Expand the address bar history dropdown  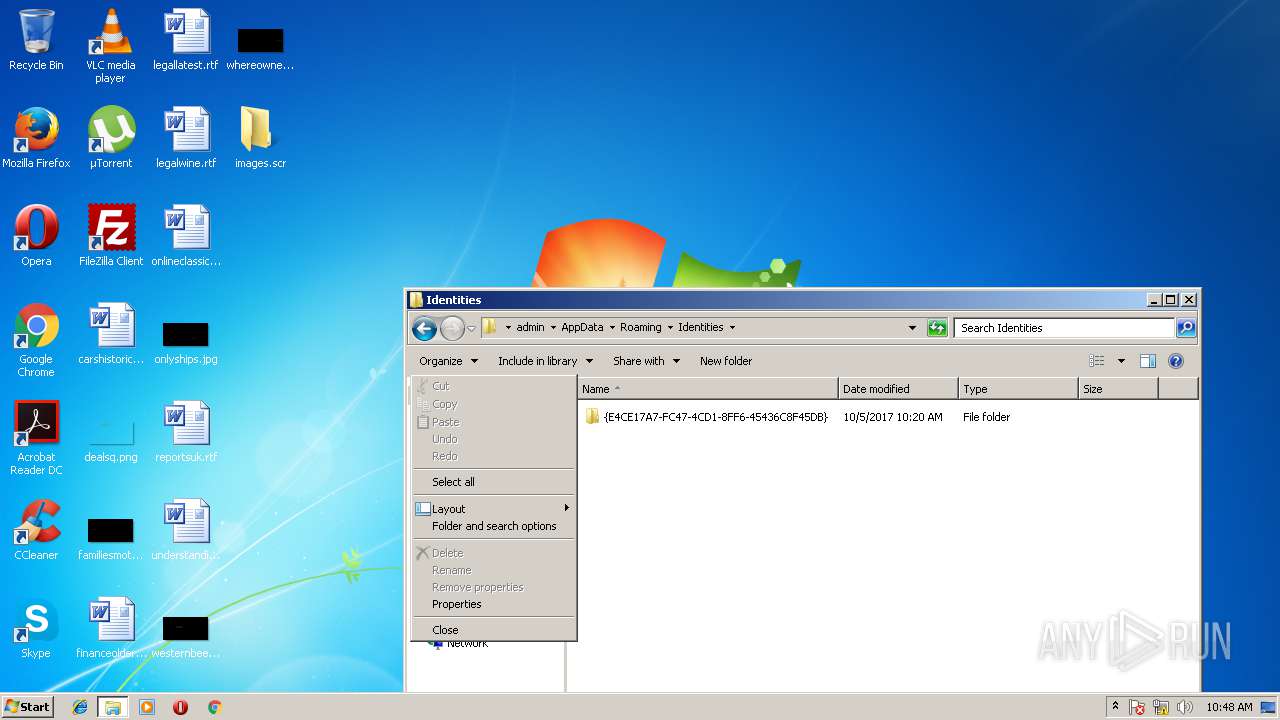(x=912, y=328)
